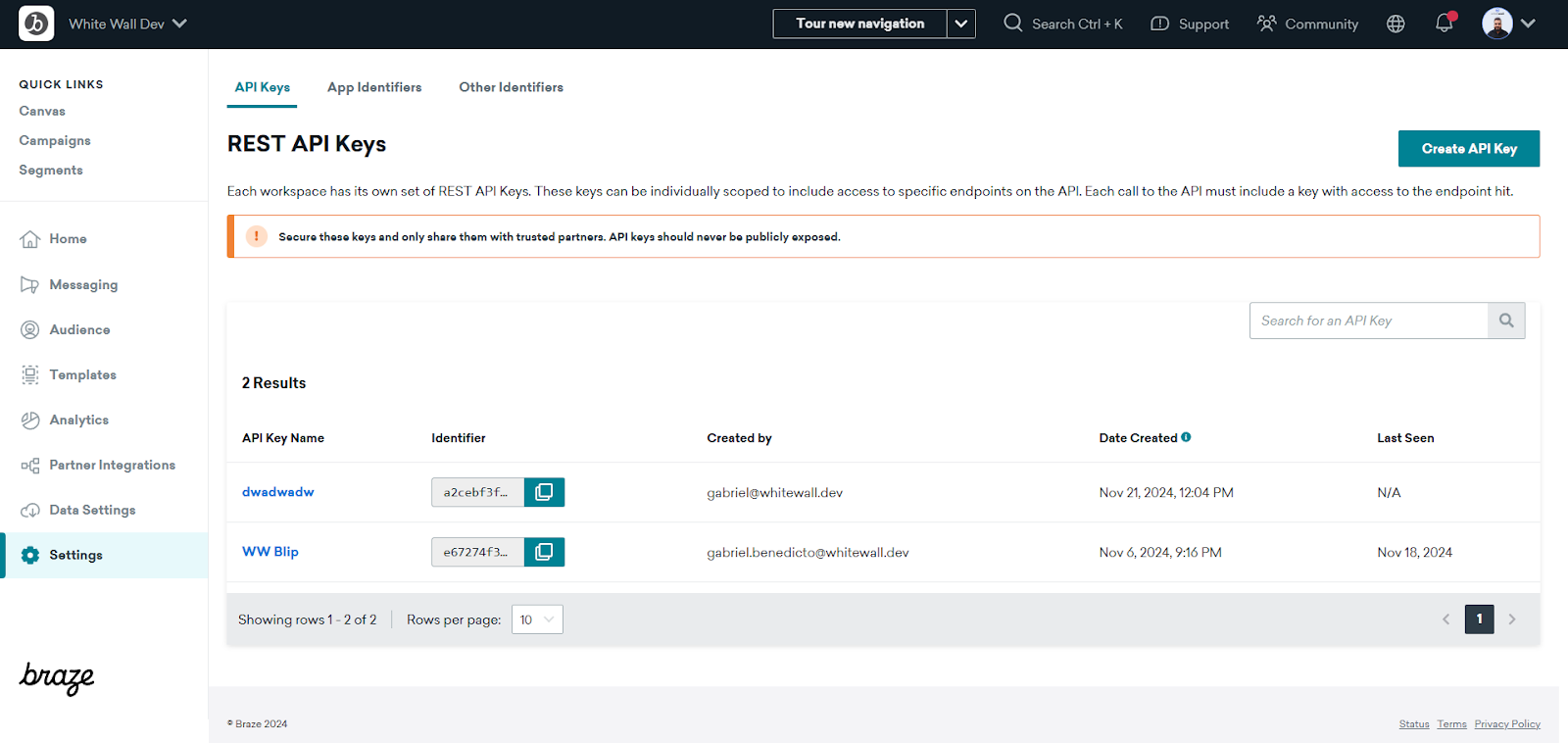Copy the dwadwadw key identifier
The image size is (1568, 743).
coord(544,492)
